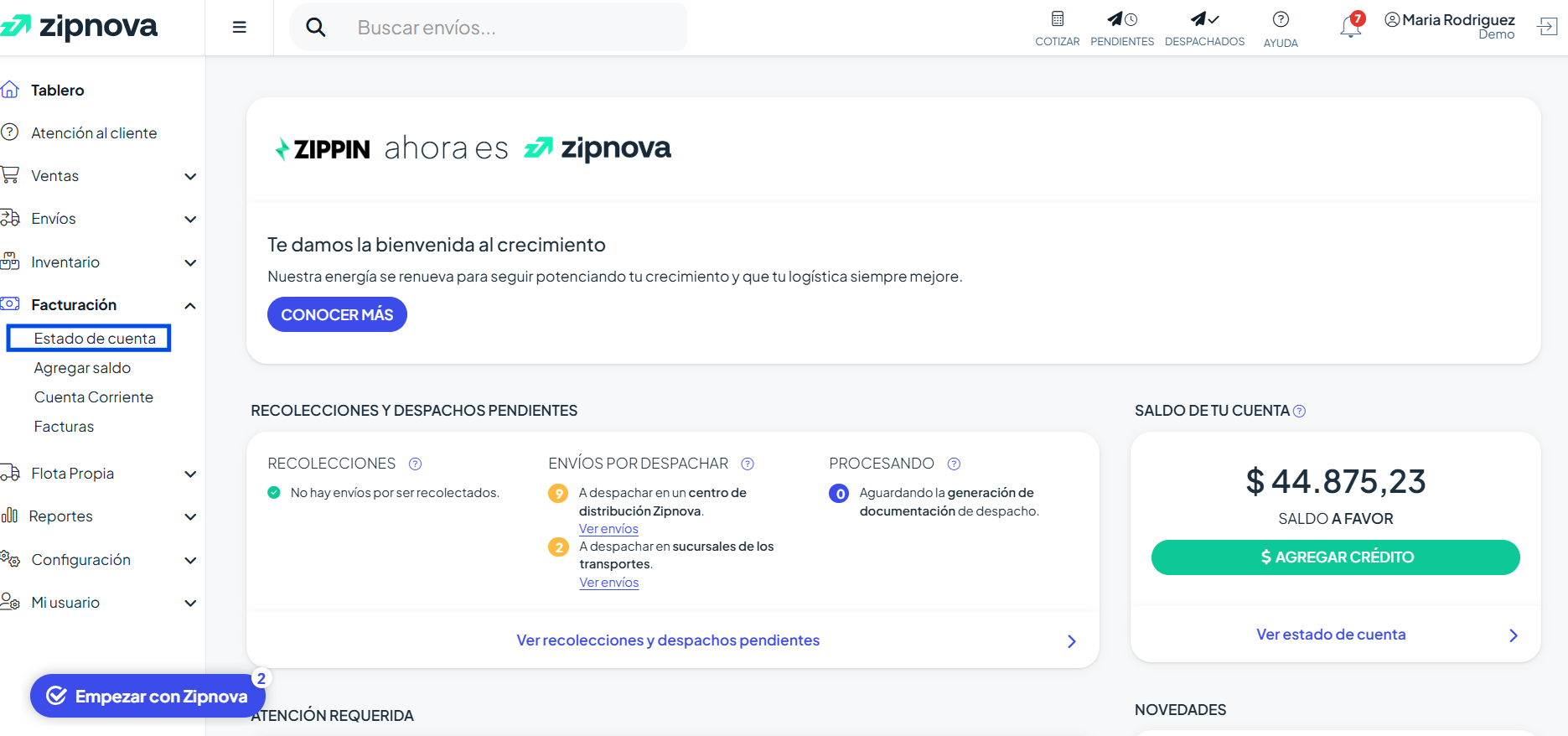The image size is (1568, 736).
Task: Open Cuenta Corriente submenu item
Action: pos(94,397)
